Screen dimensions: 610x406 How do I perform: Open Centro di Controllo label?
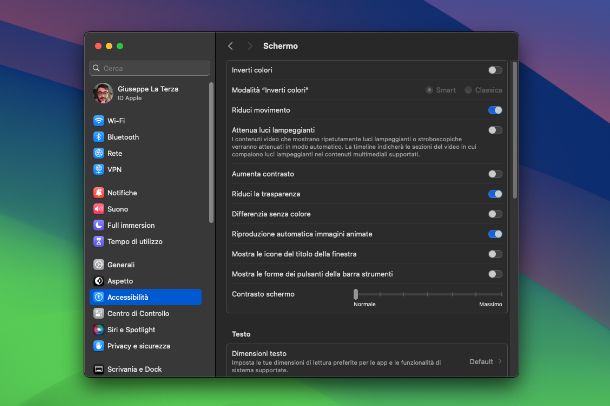138,313
